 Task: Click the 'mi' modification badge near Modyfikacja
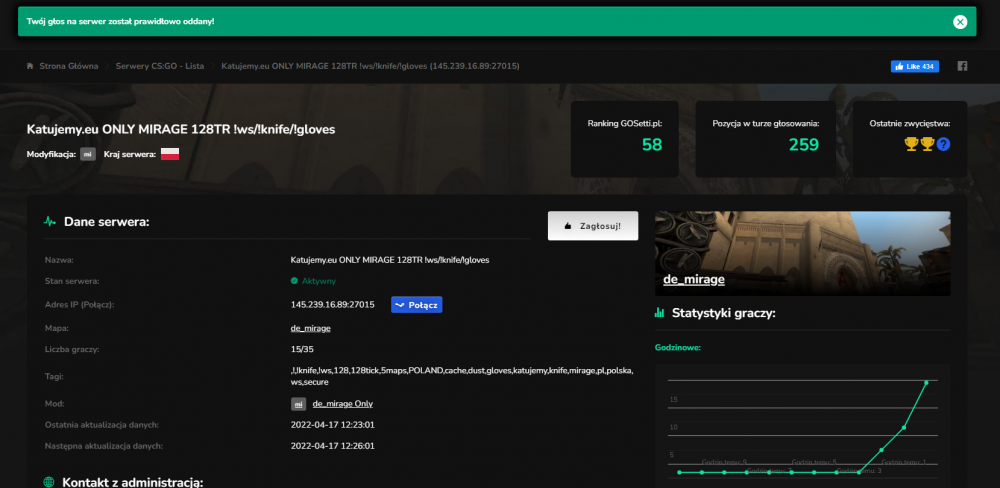(88, 154)
